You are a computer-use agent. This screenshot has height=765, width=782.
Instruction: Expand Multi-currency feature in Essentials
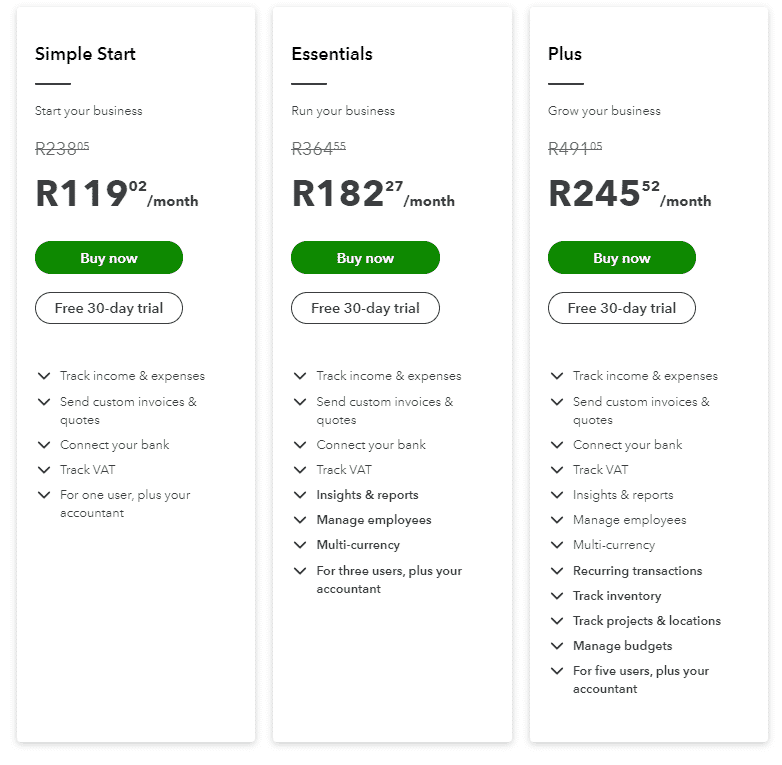click(300, 545)
